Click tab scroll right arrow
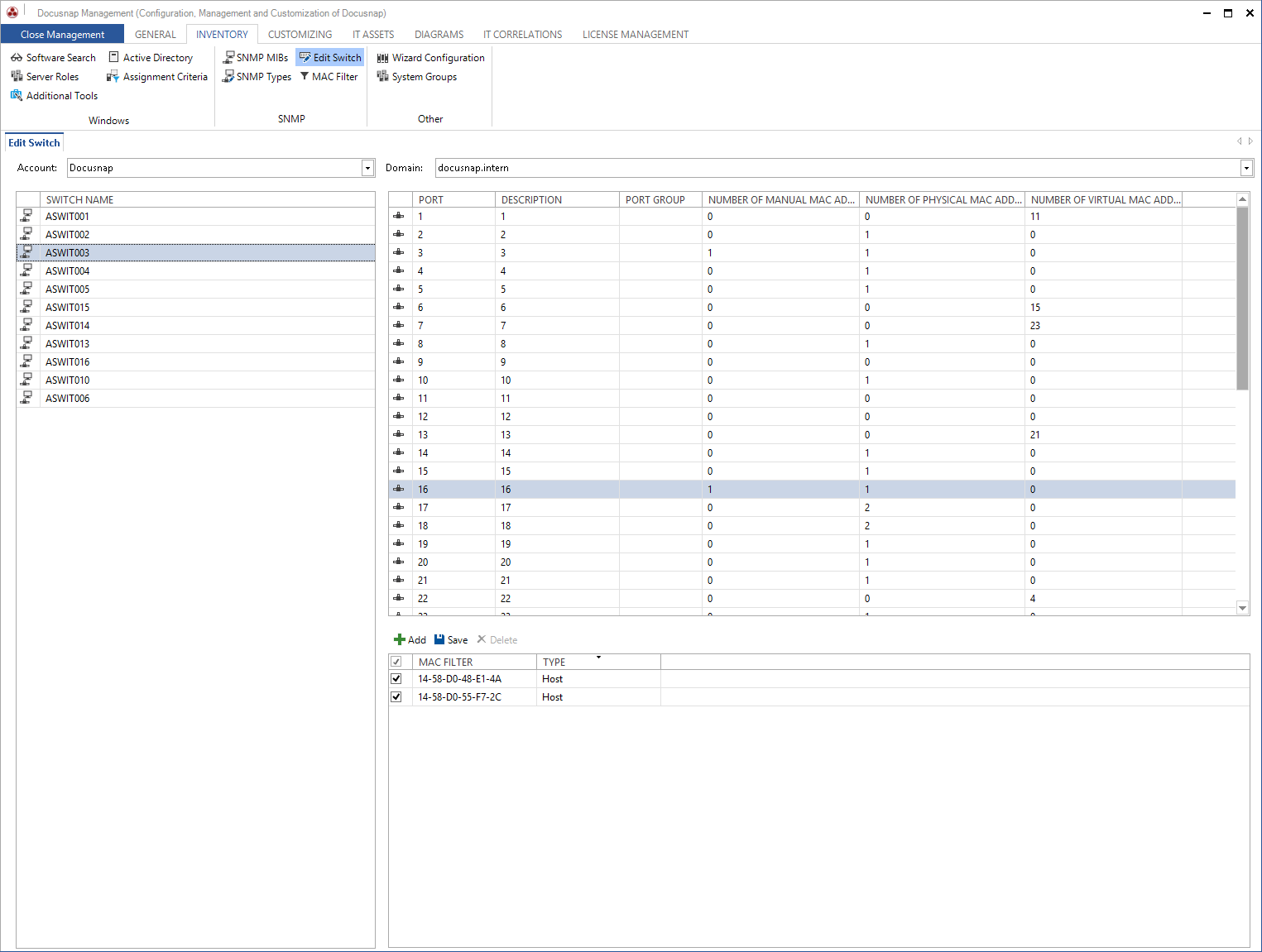The height and width of the screenshot is (952, 1262). coord(1250,141)
